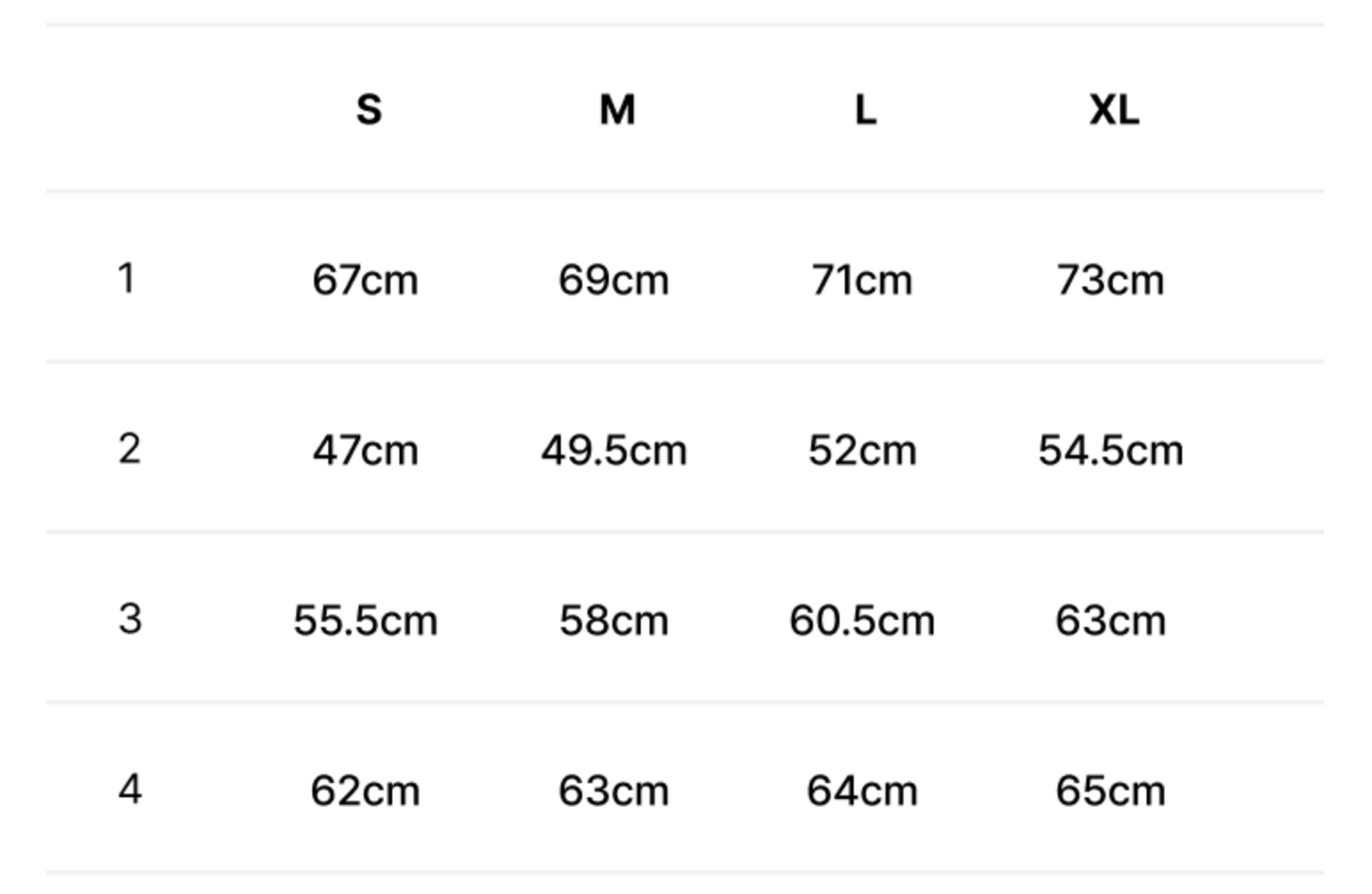
Task: Select the XL size column header
Action: pyautogui.click(x=1114, y=110)
